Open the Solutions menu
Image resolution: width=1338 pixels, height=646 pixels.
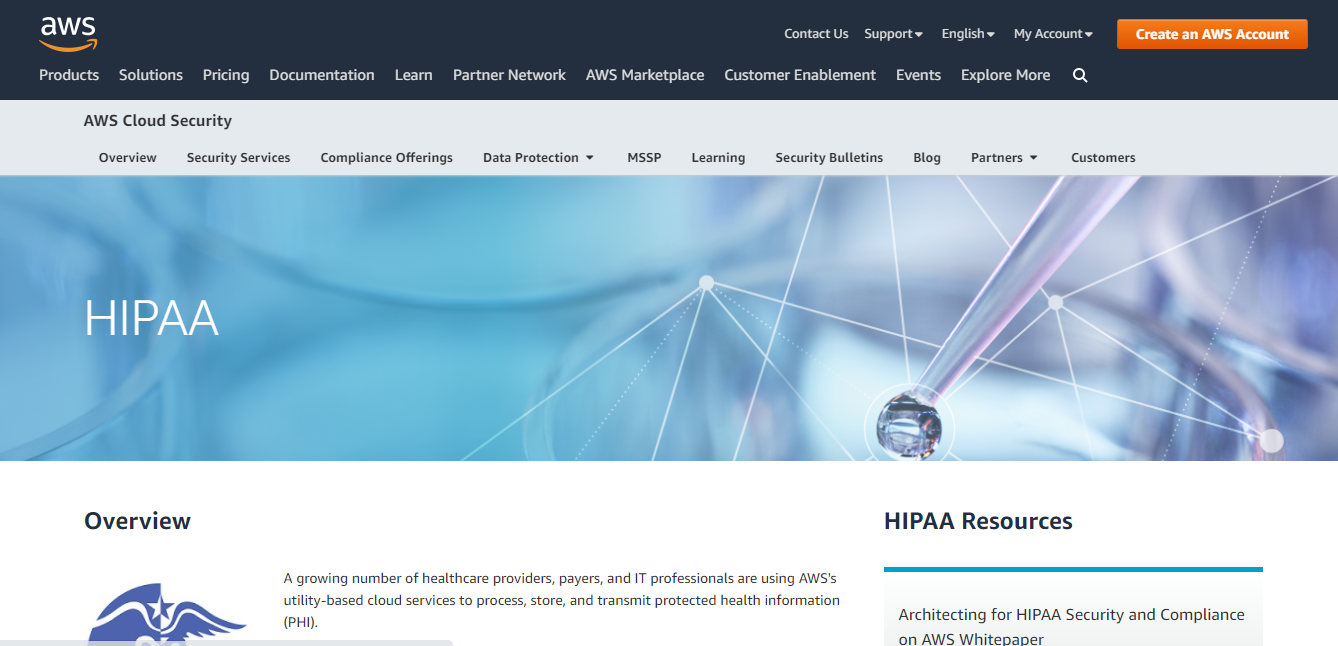[x=151, y=75]
